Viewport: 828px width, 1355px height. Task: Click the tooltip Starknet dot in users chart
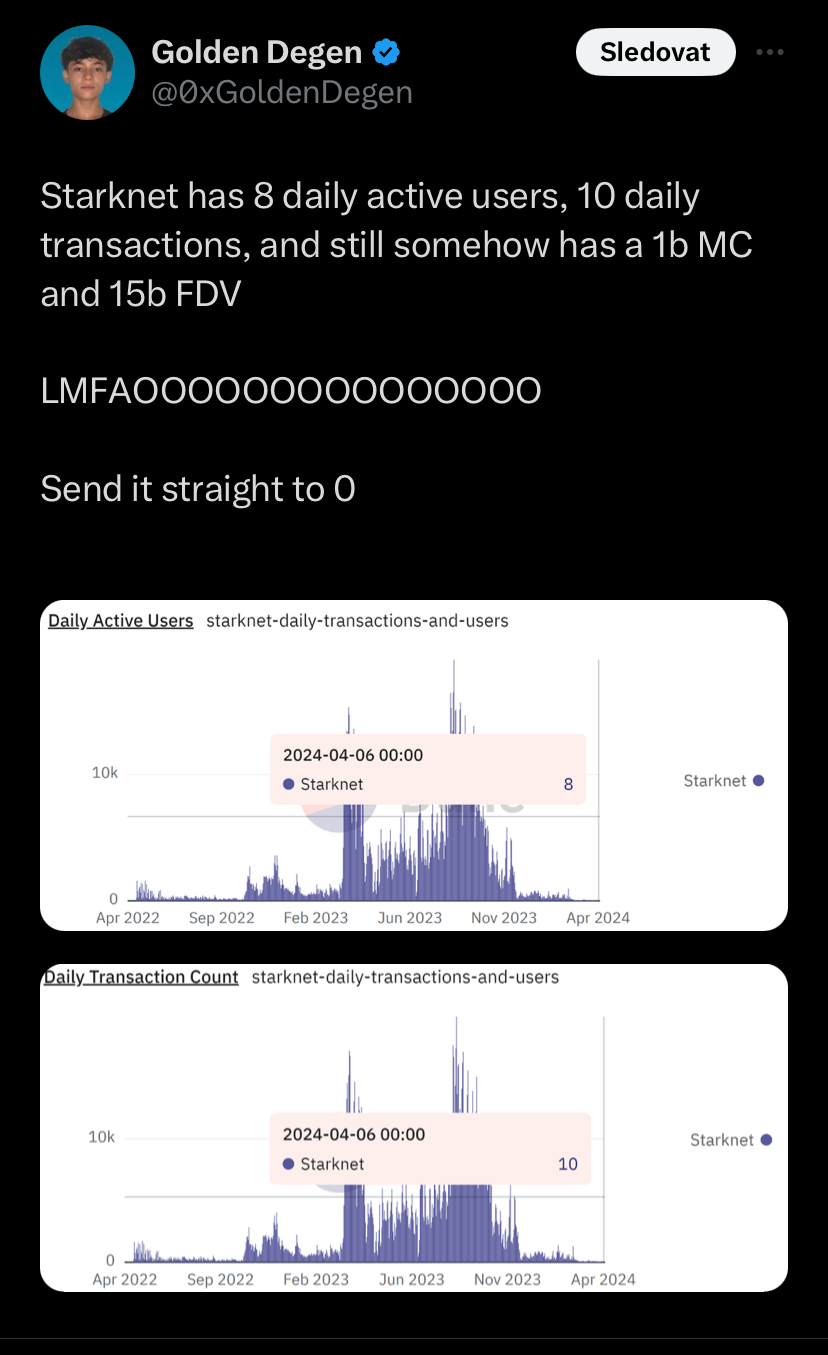(288, 785)
